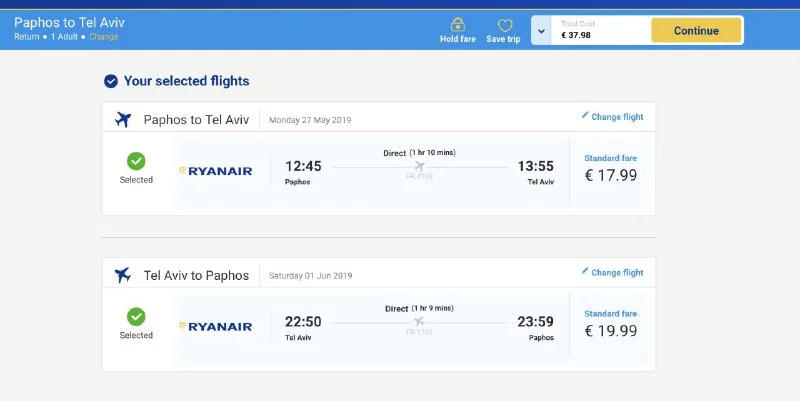Image resolution: width=800 pixels, height=401 pixels.
Task: Click the Ryanair logo on the outbound flight
Action: tap(215, 171)
